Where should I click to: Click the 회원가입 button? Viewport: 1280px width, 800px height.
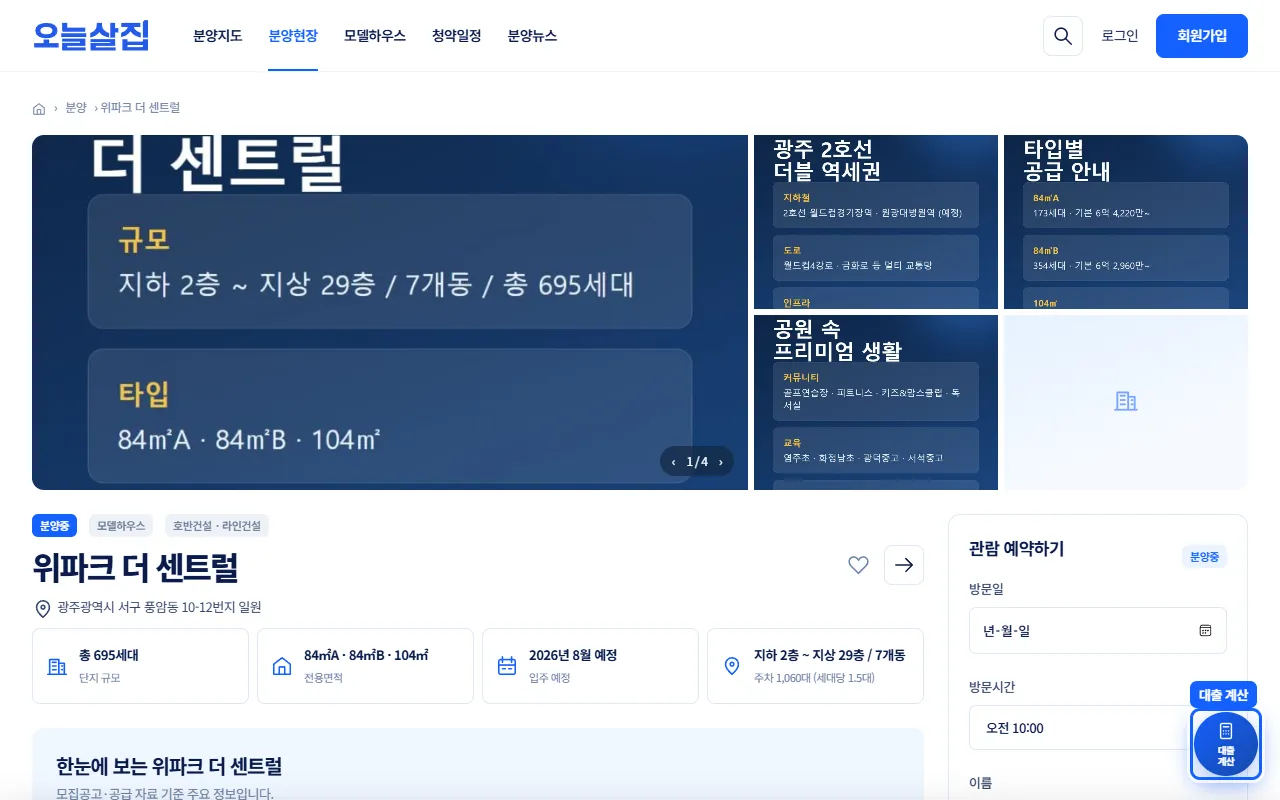click(x=1202, y=36)
